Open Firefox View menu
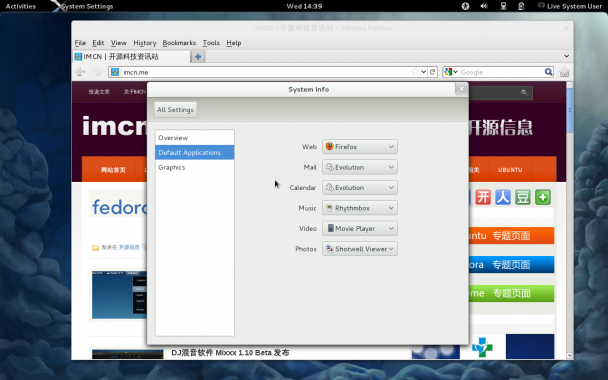Screen dimensions: 608x380 pyautogui.click(x=119, y=43)
